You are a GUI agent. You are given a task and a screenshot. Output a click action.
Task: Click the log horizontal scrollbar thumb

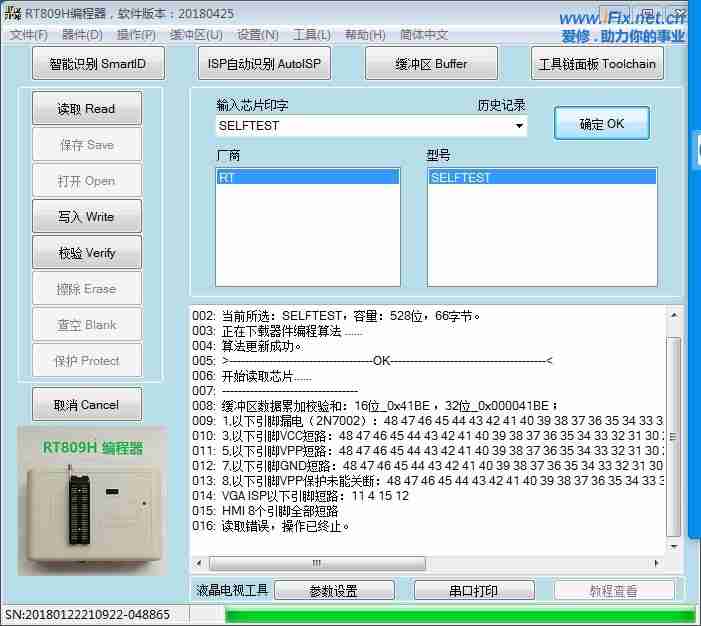tap(317, 563)
